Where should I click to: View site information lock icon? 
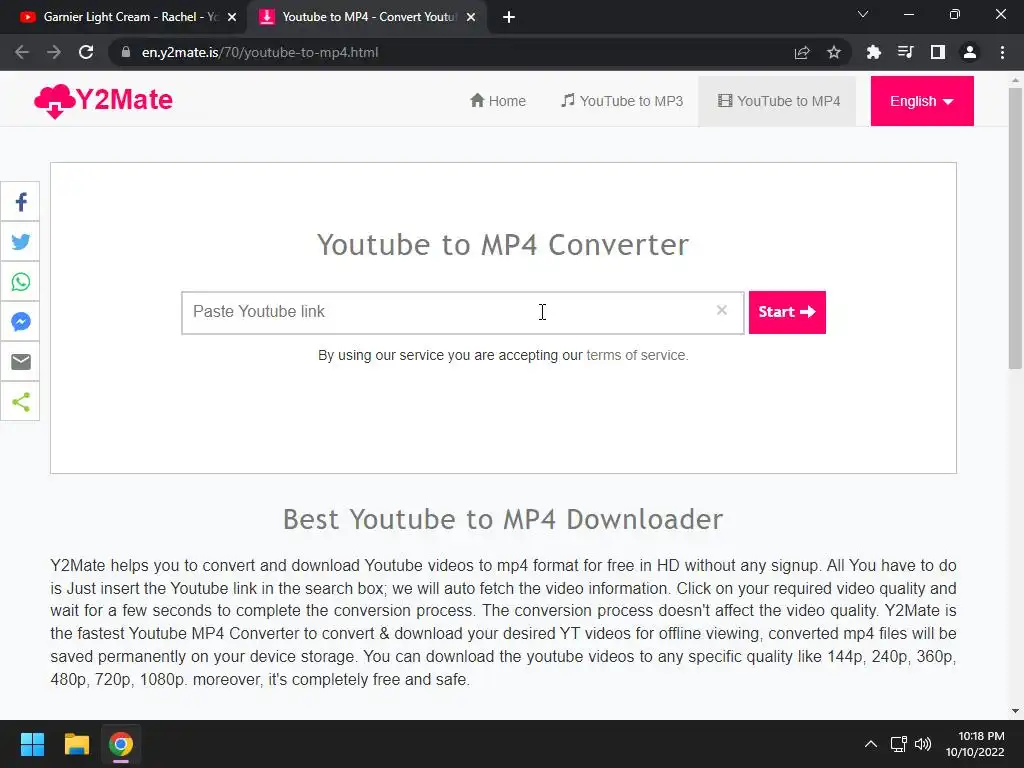[126, 52]
